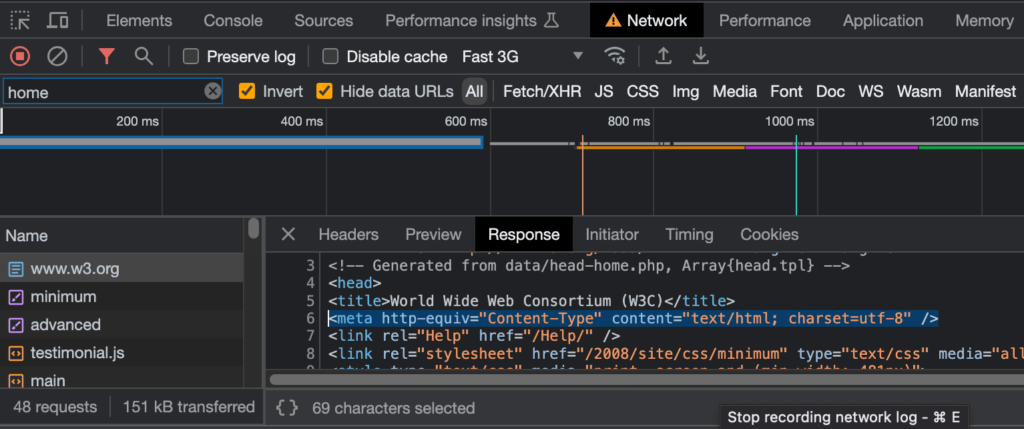Click the teal load event line in overview
The image size is (1024, 429).
[796, 175]
